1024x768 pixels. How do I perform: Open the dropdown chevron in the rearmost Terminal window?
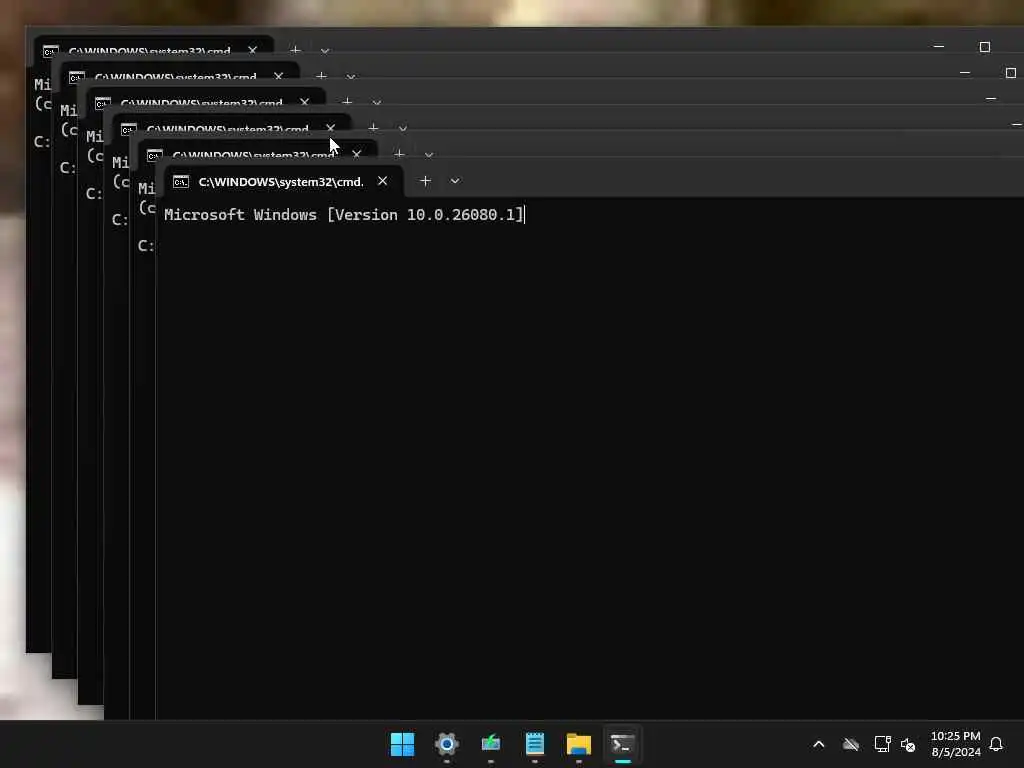click(x=325, y=51)
